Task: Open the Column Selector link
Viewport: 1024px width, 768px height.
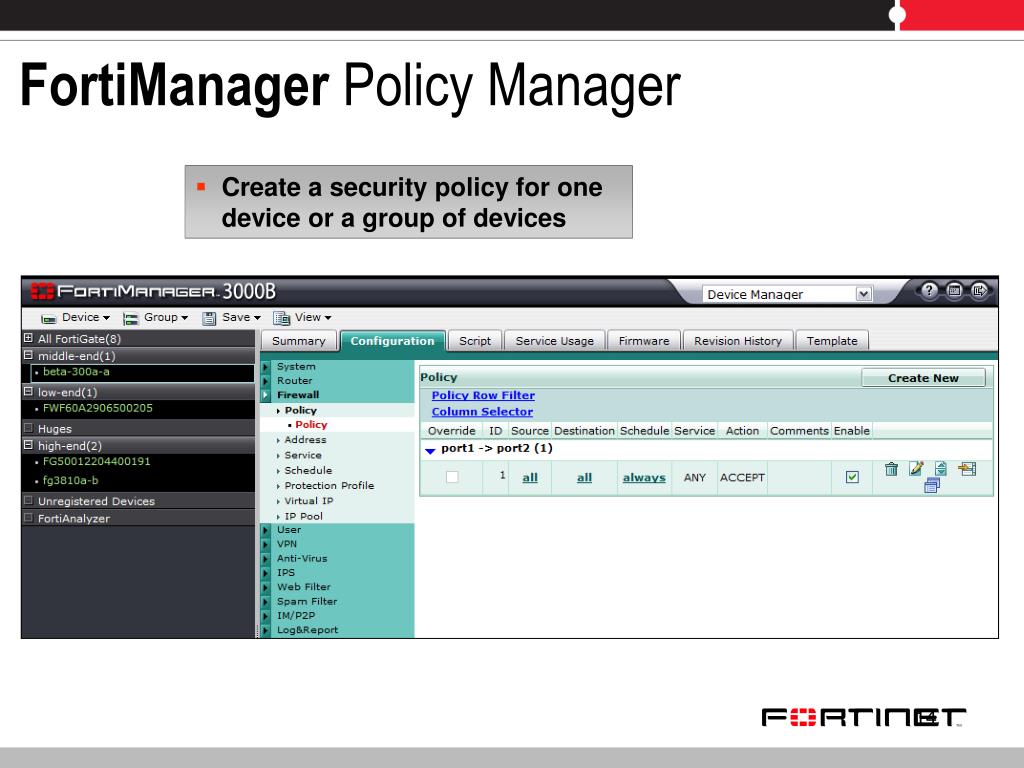Action: (483, 412)
